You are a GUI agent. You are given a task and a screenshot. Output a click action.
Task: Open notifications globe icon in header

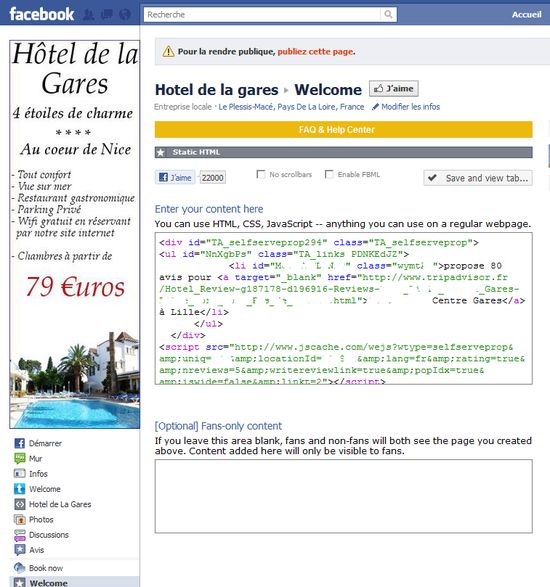tap(125, 15)
